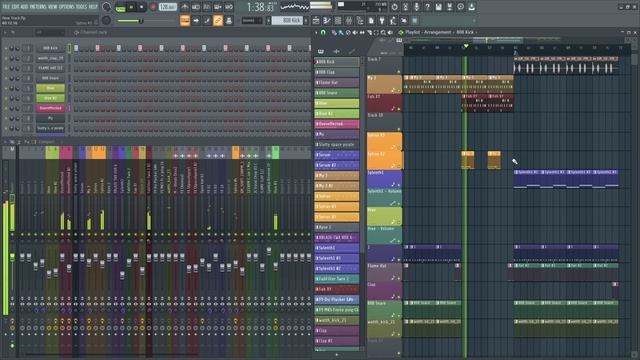Toggle first step of 808 Kick sequencer
640x360 pixels.
[x=76, y=48]
